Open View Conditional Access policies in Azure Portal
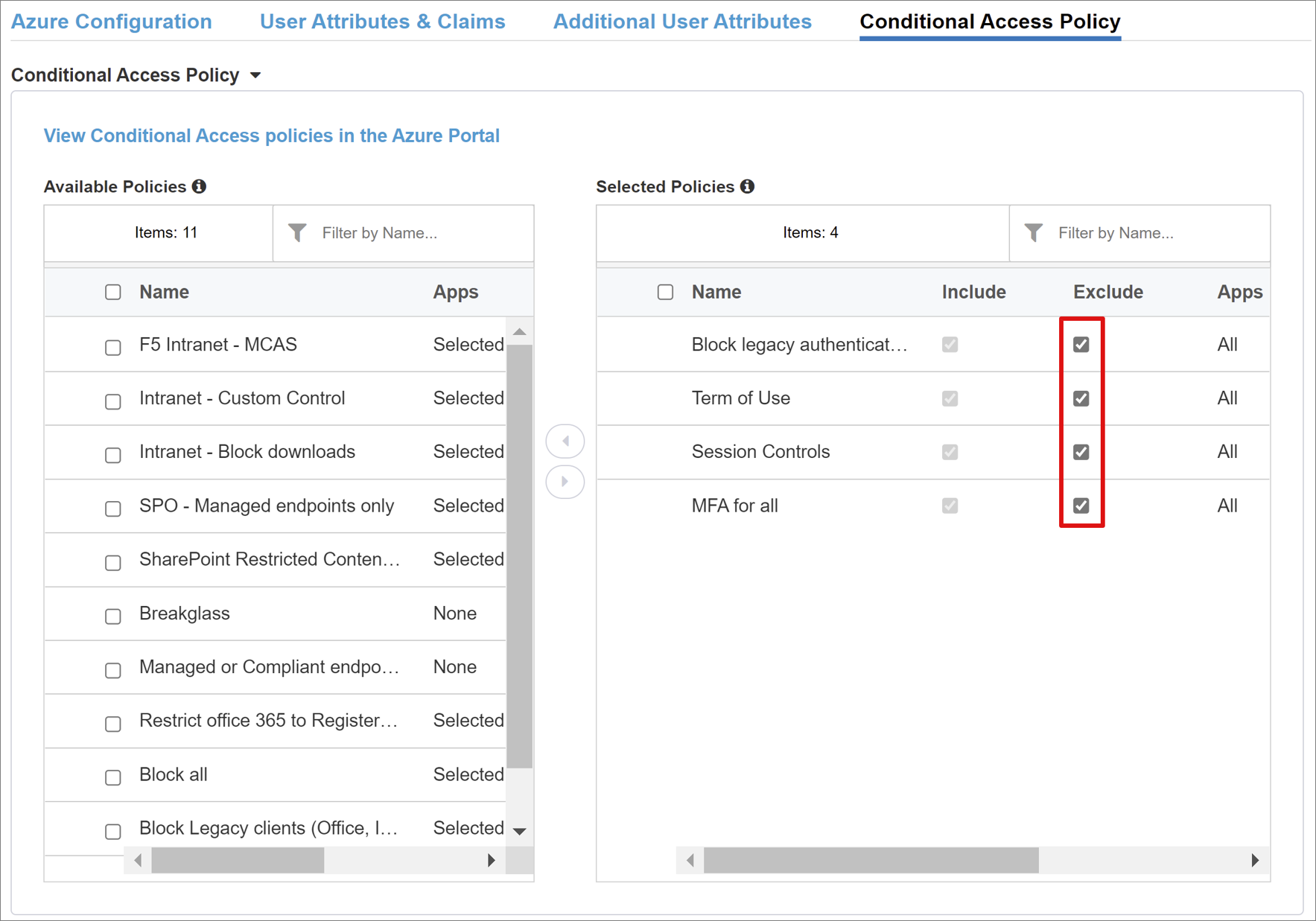The width and height of the screenshot is (1316, 921). point(271,136)
